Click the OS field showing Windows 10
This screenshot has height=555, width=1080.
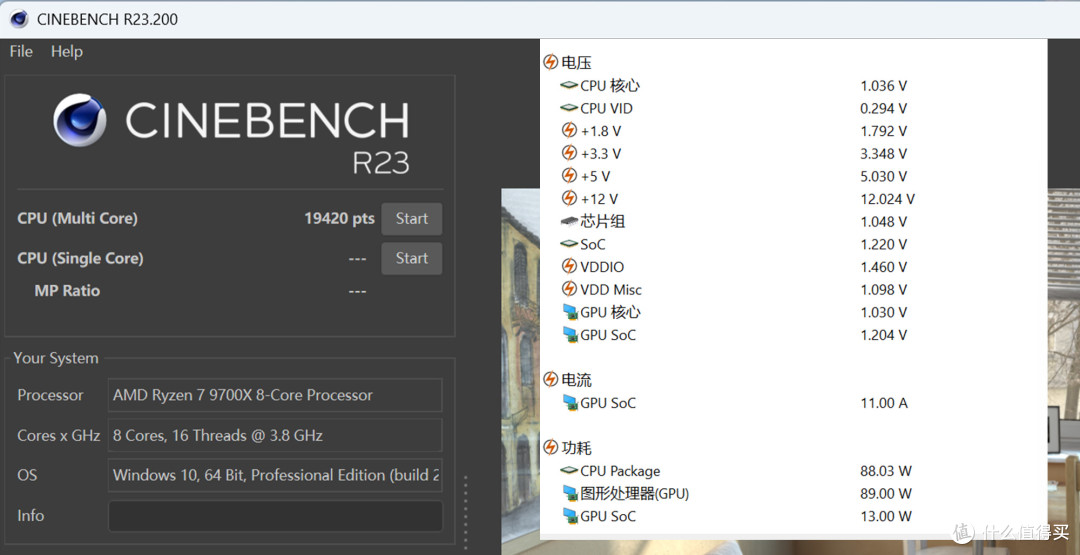(x=275, y=475)
